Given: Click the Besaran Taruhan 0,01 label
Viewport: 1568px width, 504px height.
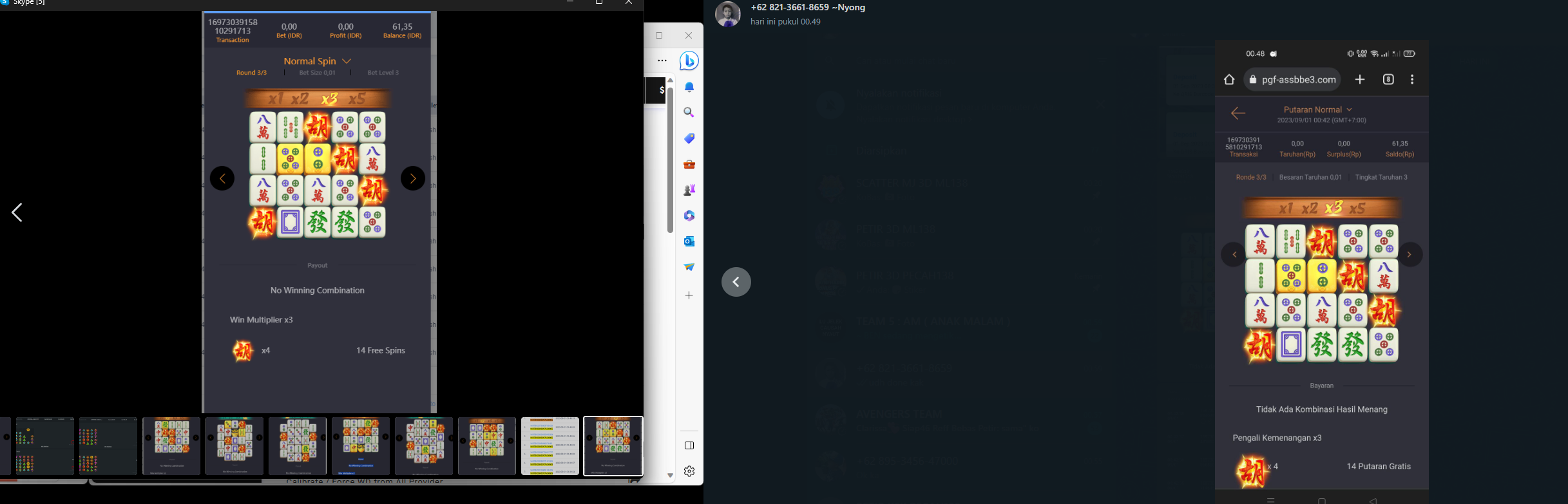Looking at the screenshot, I should (x=1310, y=177).
